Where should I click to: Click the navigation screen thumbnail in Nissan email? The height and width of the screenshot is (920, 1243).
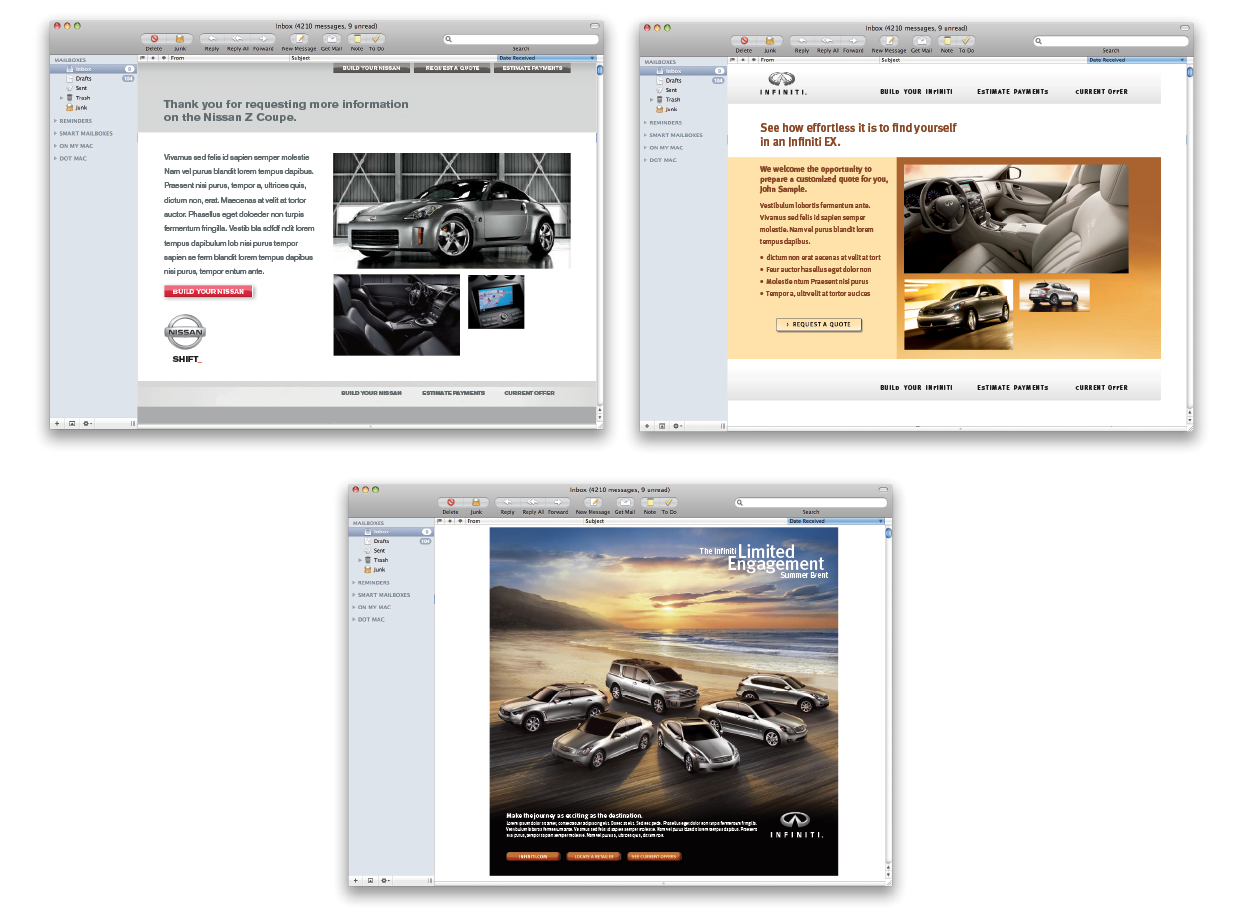[x=496, y=302]
